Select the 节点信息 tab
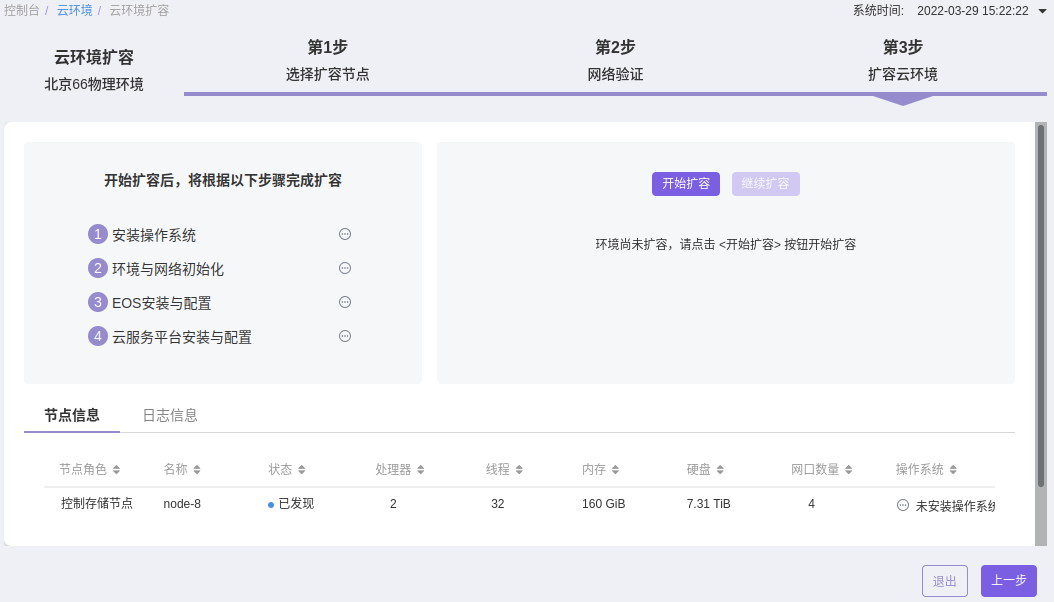The image size is (1054, 602). coord(72,415)
